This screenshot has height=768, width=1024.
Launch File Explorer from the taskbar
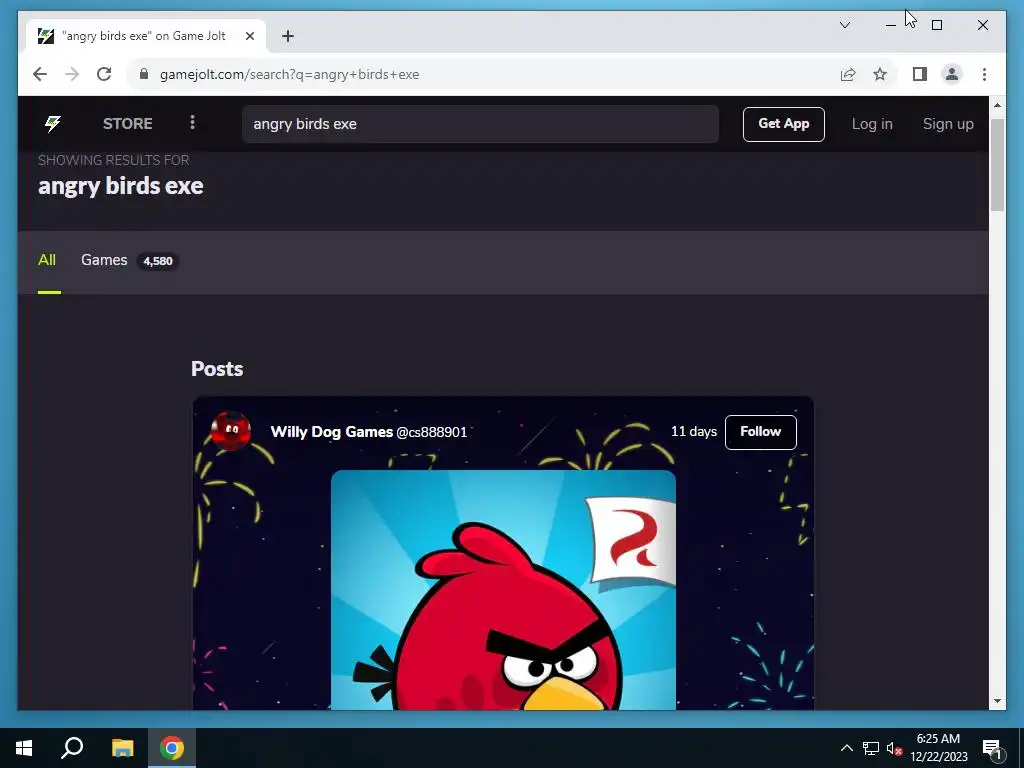click(122, 748)
